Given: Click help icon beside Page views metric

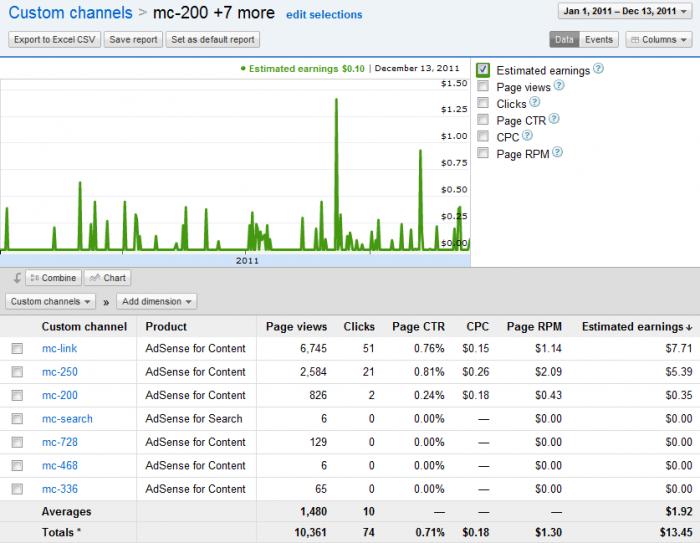Looking at the screenshot, I should coord(559,86).
